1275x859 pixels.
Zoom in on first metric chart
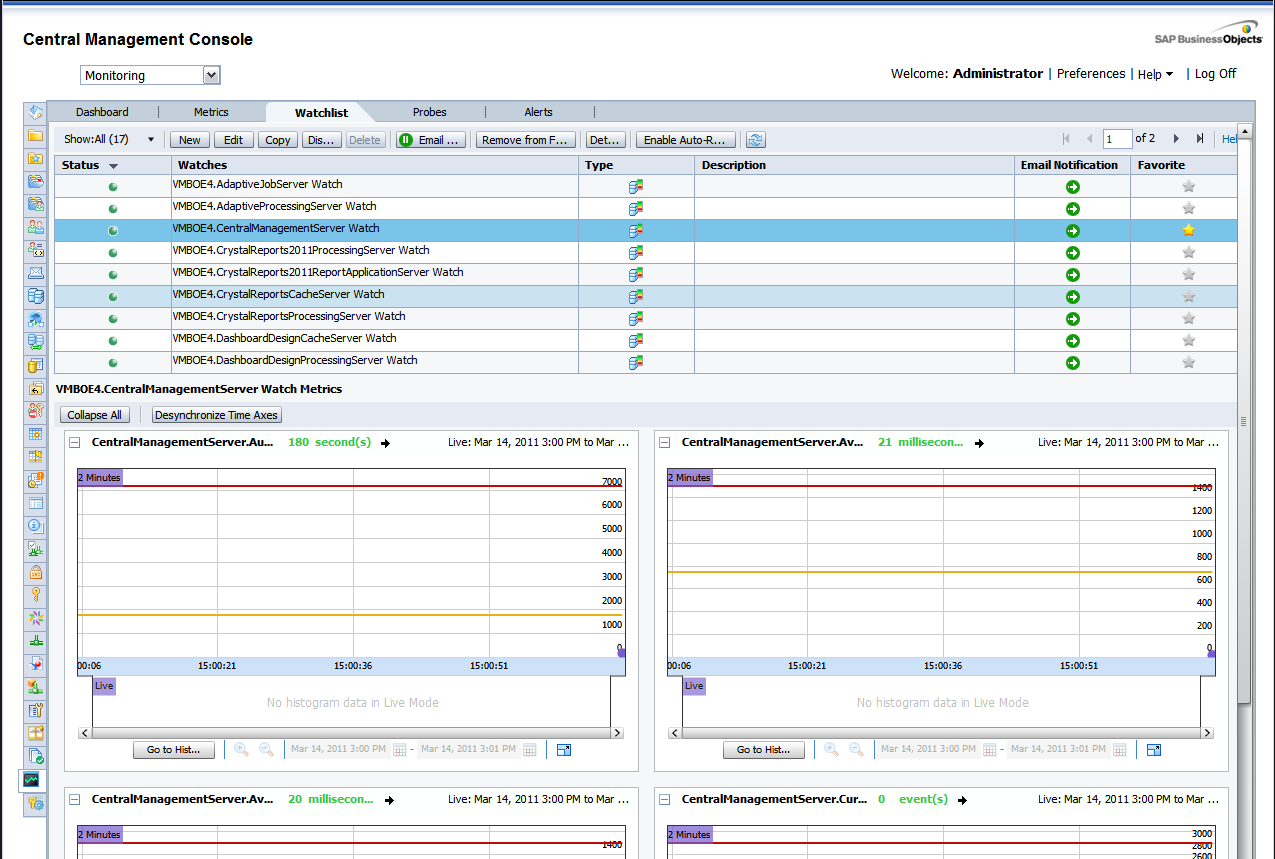click(x=241, y=749)
